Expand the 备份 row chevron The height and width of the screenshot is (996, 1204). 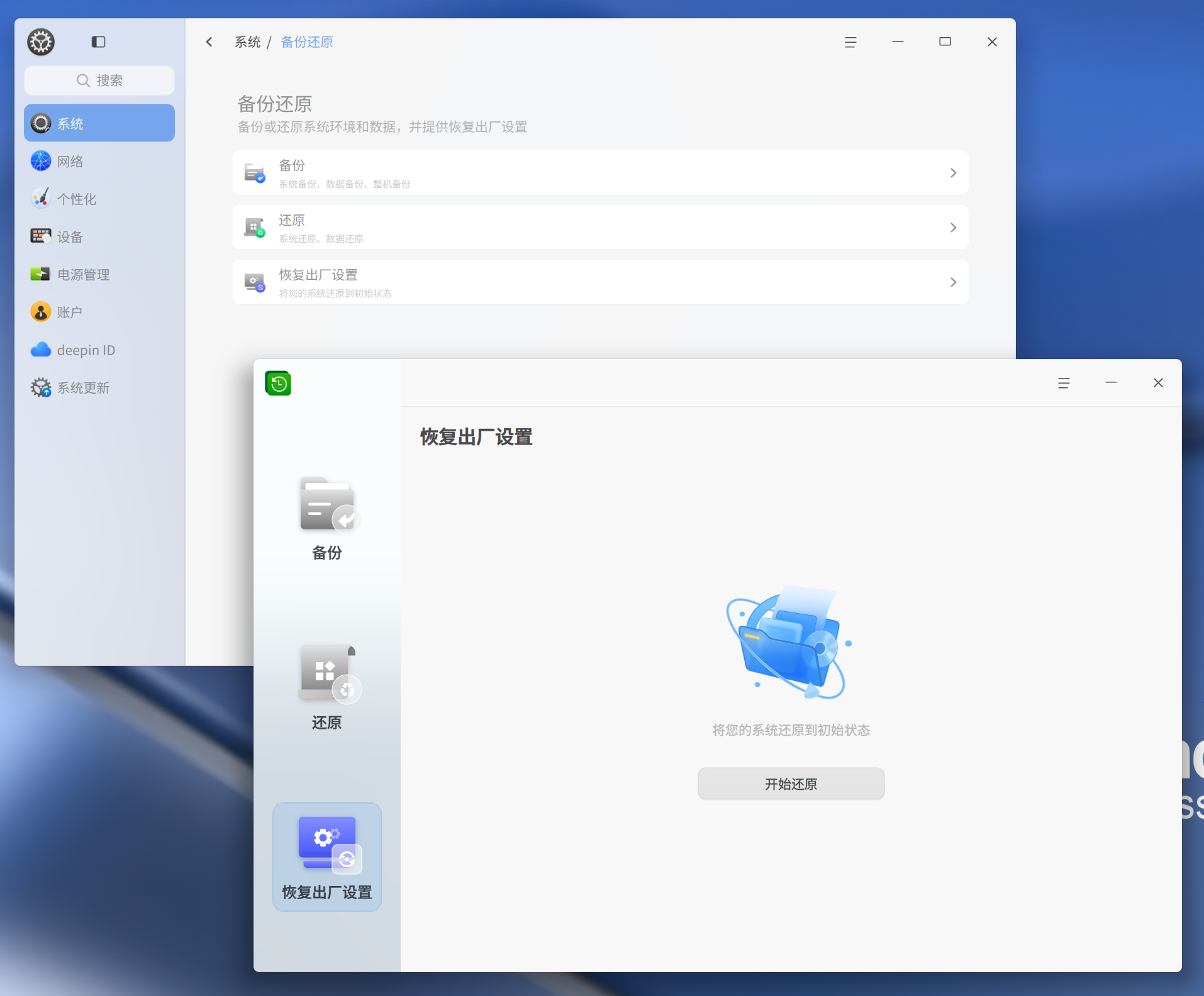coord(953,173)
